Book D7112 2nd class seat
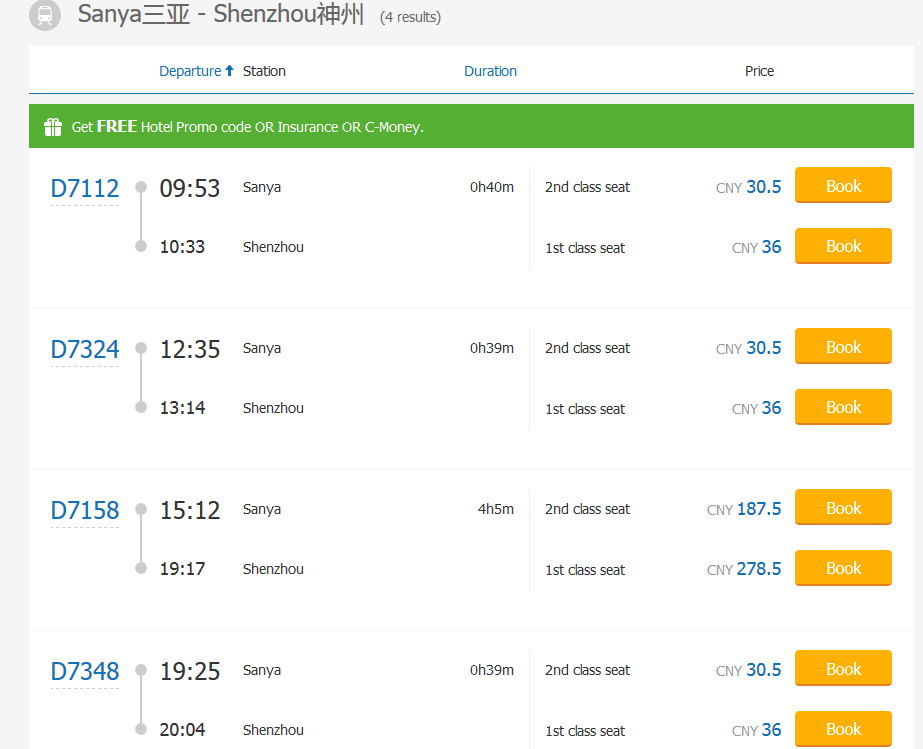923x749 pixels. 842,186
